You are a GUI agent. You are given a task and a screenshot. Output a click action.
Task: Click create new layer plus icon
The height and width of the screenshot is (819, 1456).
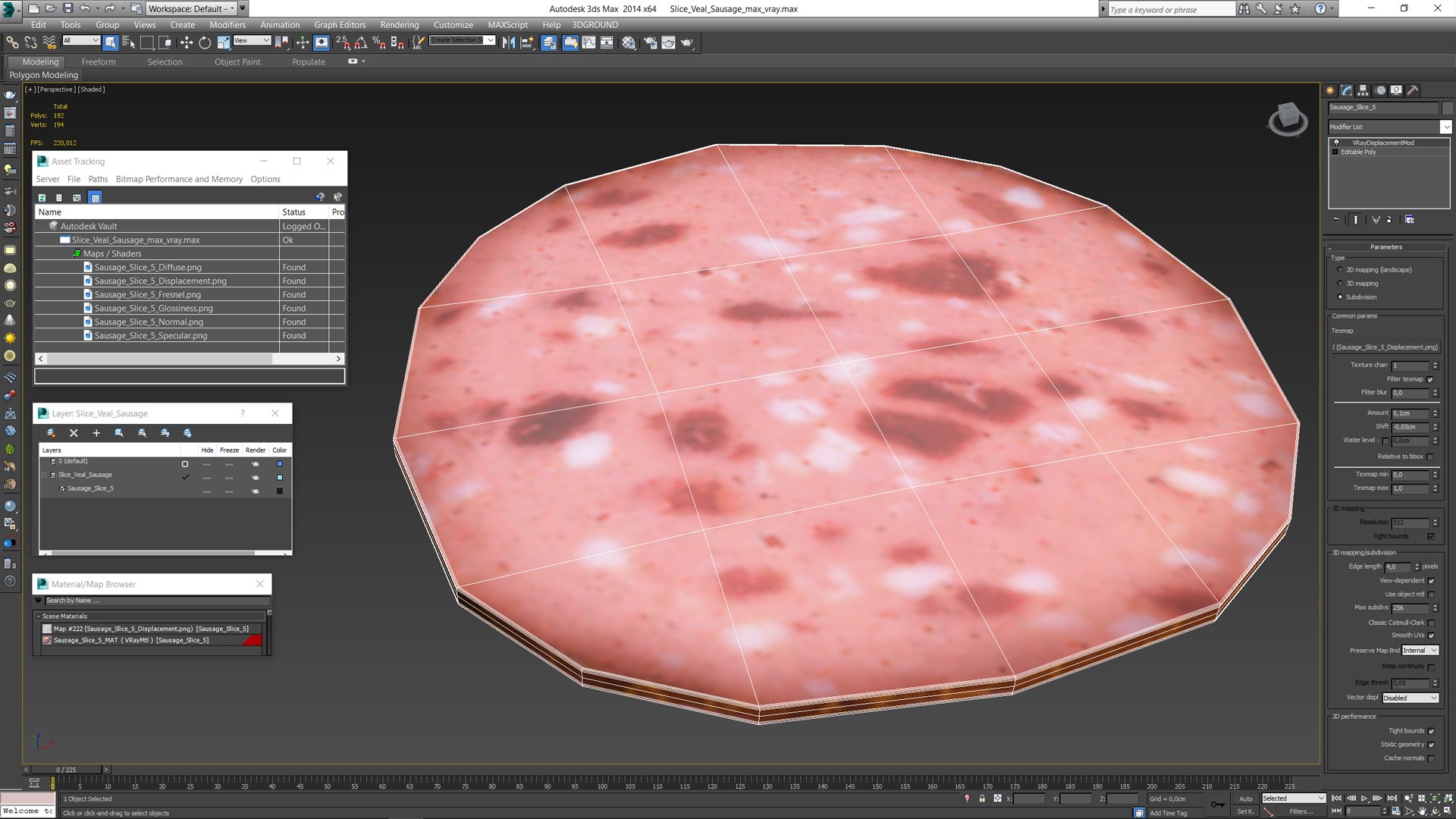pos(96,433)
